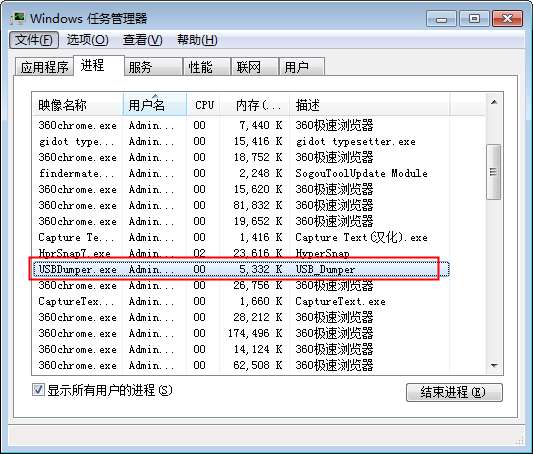Switch to the 用户 tab
533x454 pixels.
click(302, 67)
